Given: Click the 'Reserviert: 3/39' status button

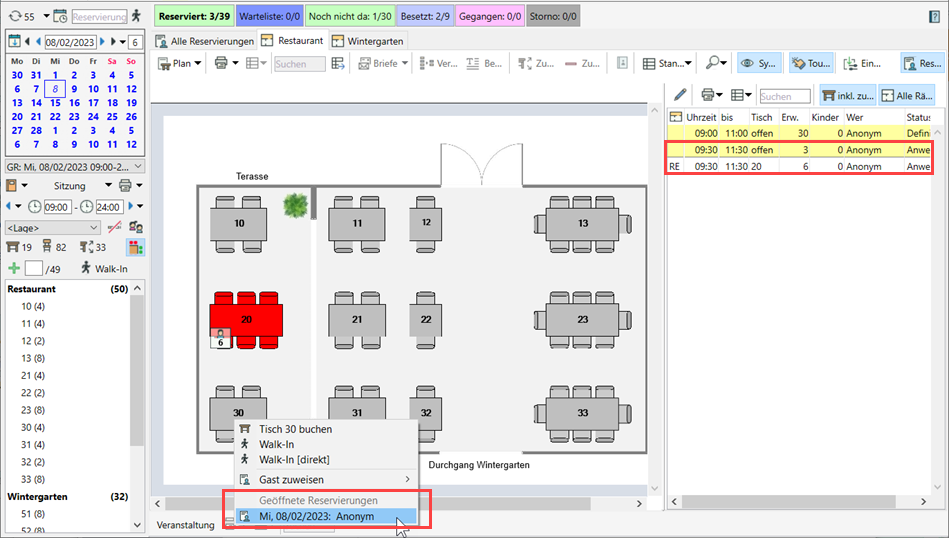Looking at the screenshot, I should click(x=194, y=16).
